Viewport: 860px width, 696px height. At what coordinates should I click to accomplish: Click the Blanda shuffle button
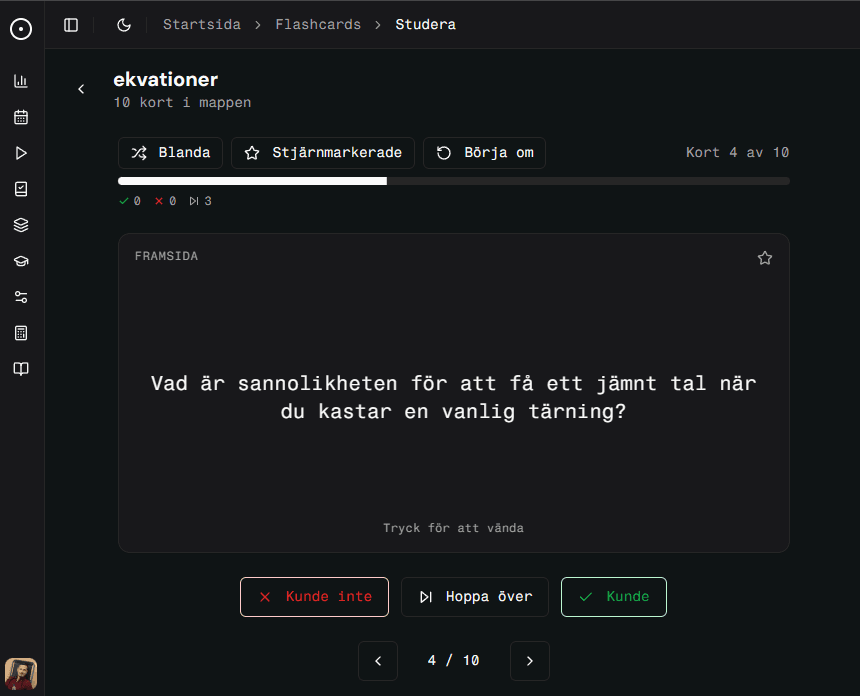tap(171, 153)
